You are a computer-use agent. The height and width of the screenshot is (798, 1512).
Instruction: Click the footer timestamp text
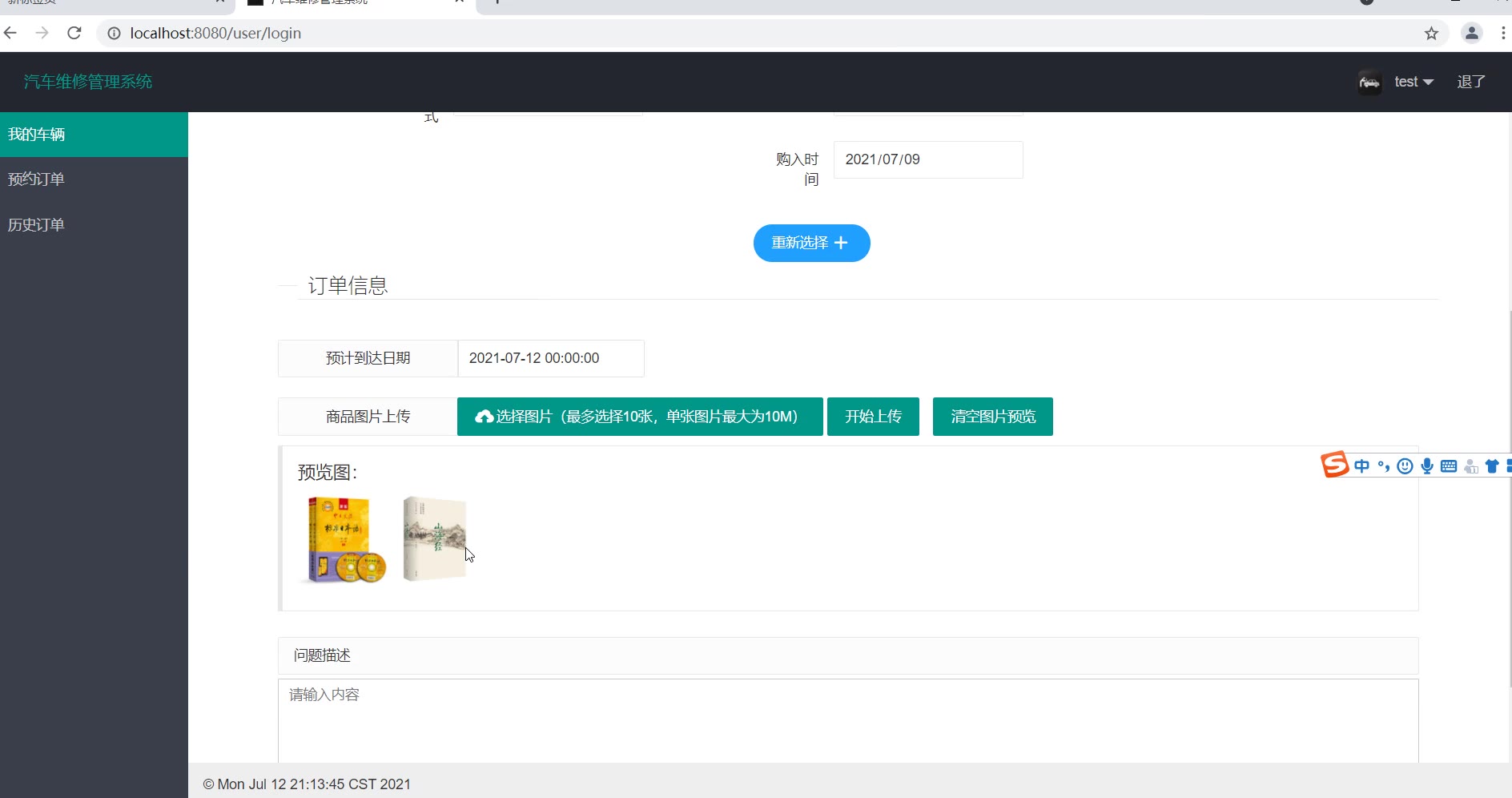coord(307,784)
